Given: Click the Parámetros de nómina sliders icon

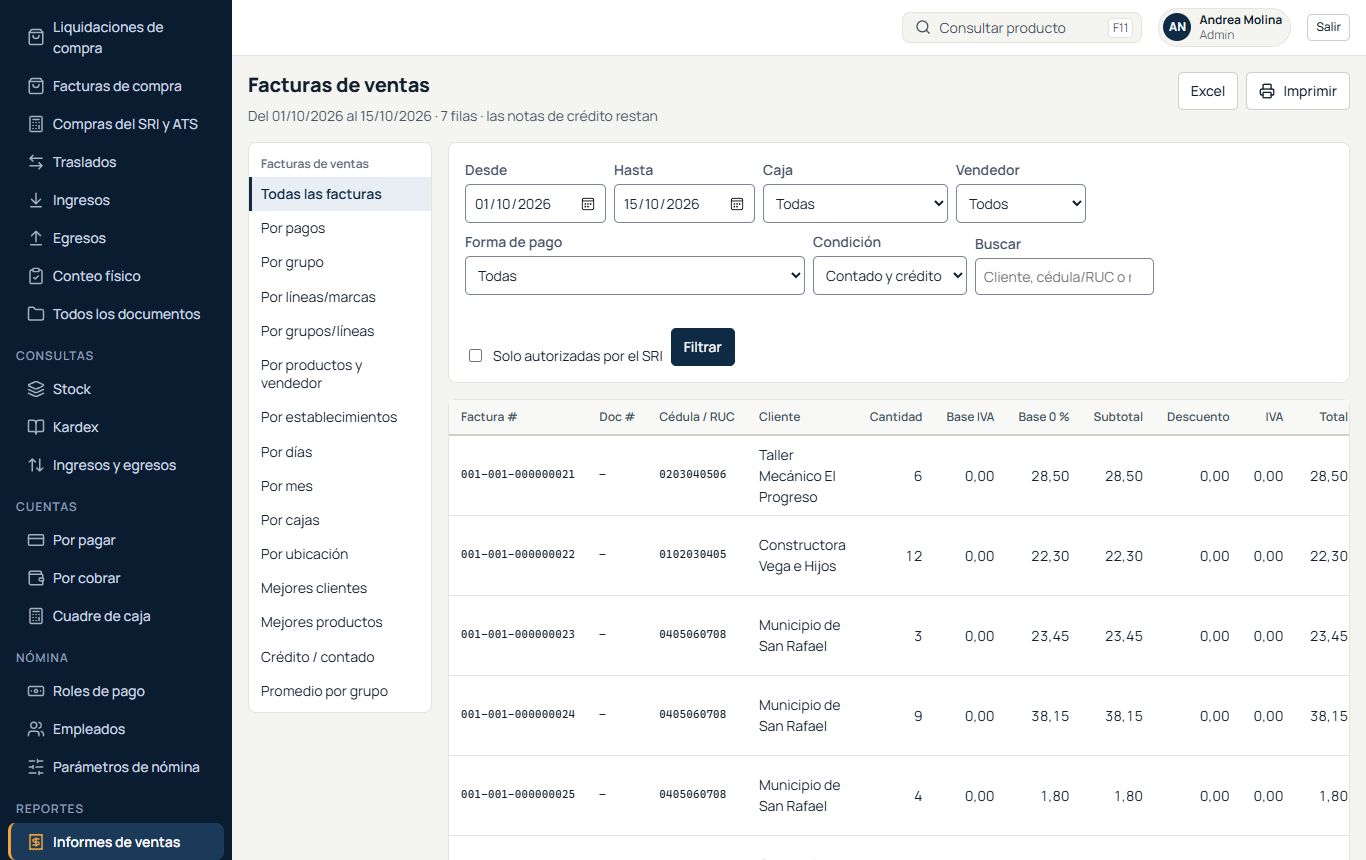Looking at the screenshot, I should pos(36,767).
